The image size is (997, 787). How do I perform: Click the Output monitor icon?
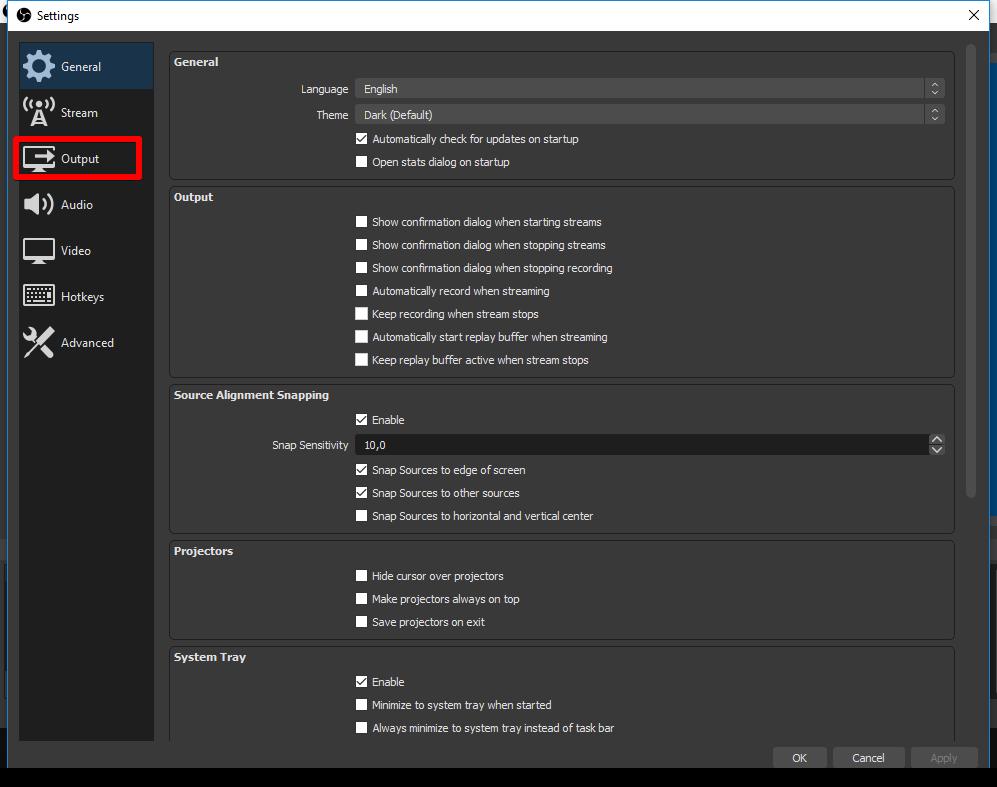[x=38, y=157]
